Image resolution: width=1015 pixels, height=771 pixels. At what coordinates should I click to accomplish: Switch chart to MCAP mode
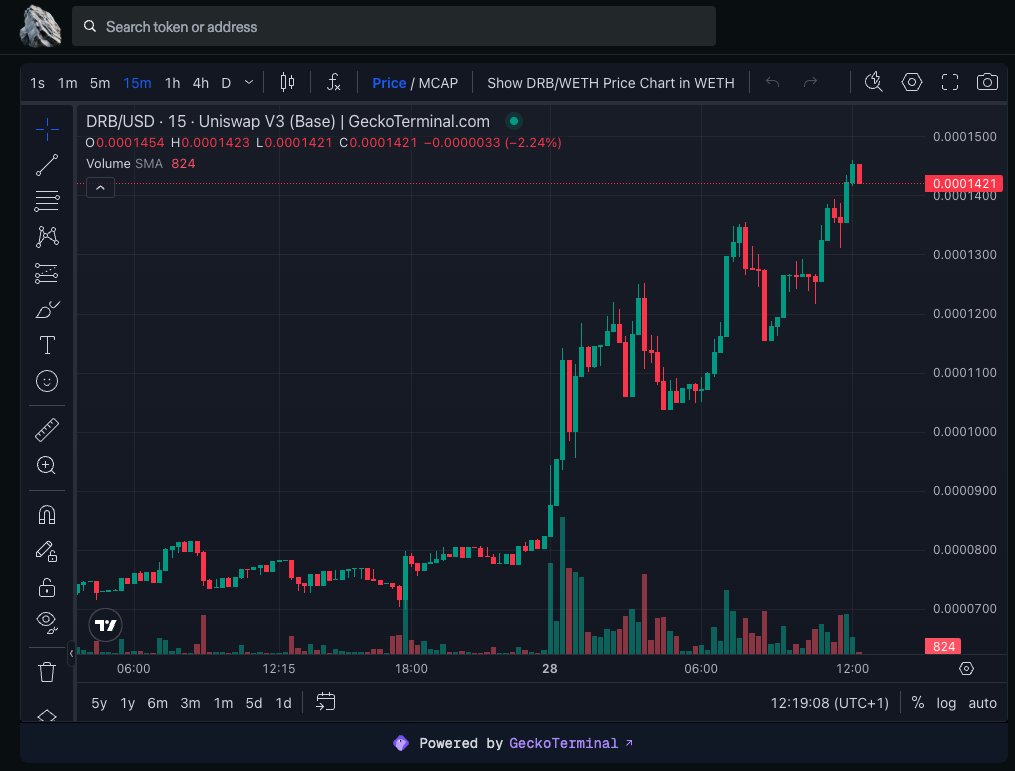pos(438,83)
